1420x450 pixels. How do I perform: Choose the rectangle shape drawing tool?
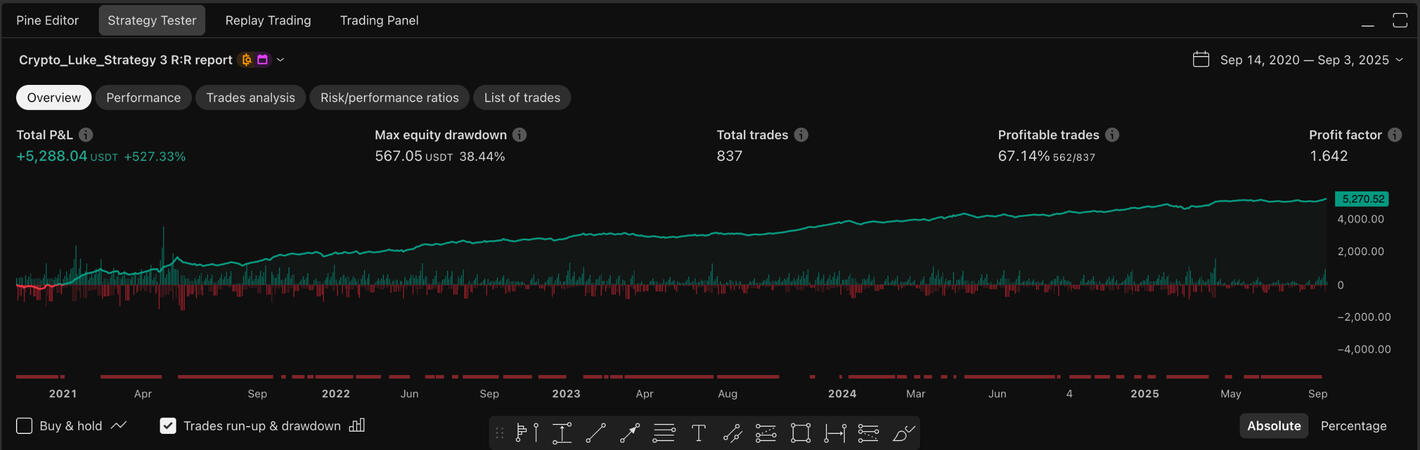pos(800,433)
